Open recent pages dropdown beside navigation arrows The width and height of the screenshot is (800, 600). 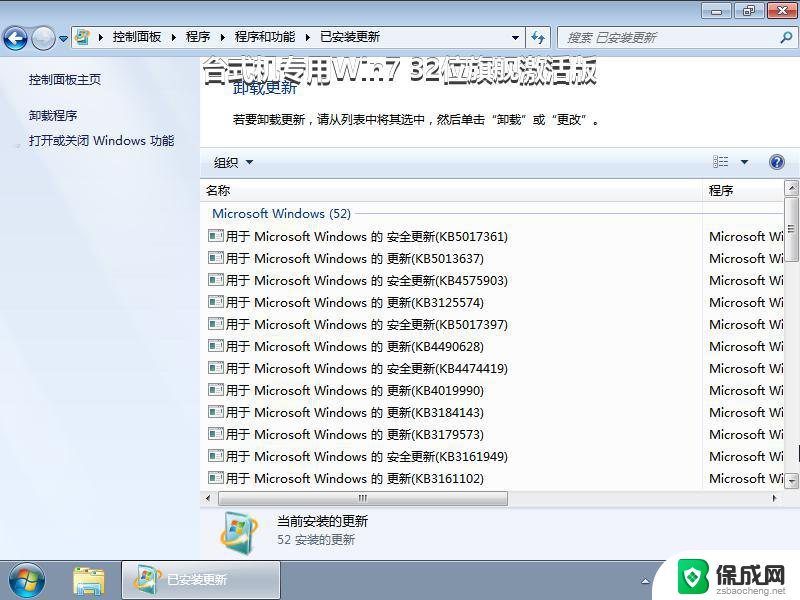point(63,38)
